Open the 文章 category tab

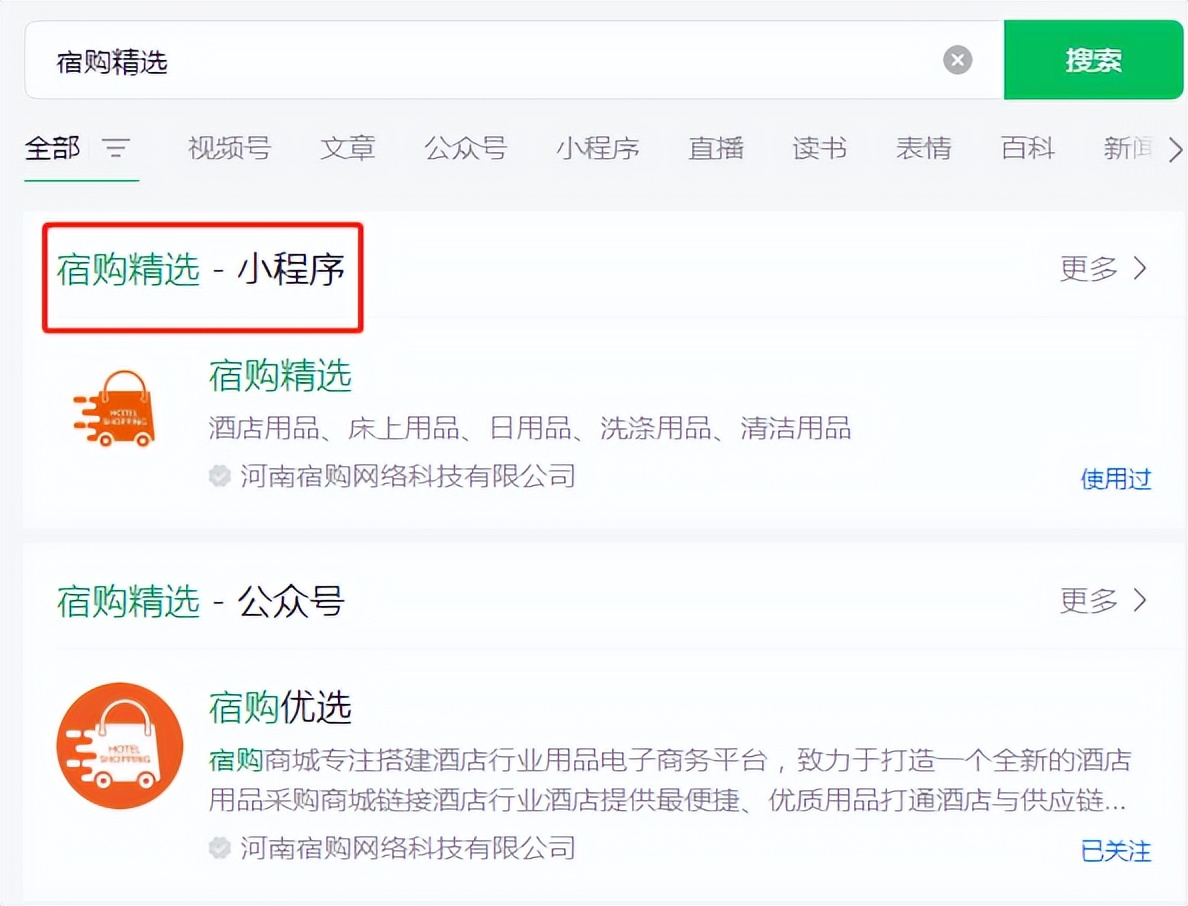pos(347,146)
